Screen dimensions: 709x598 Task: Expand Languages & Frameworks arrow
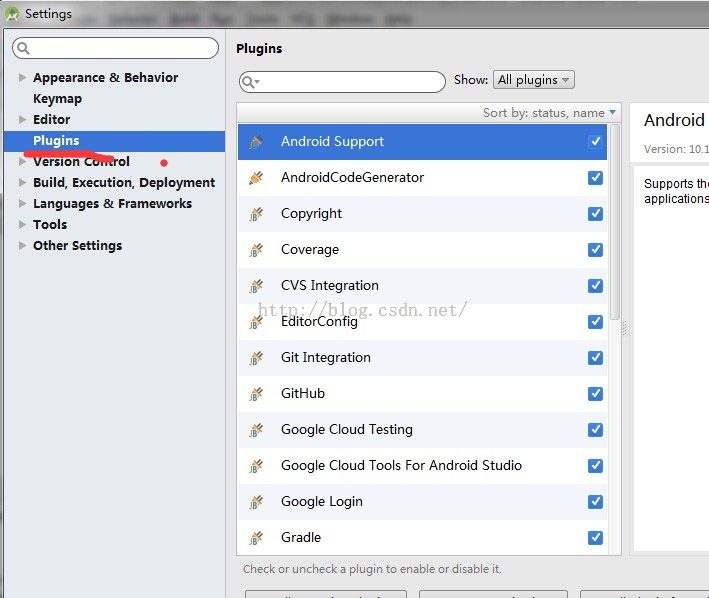22,203
